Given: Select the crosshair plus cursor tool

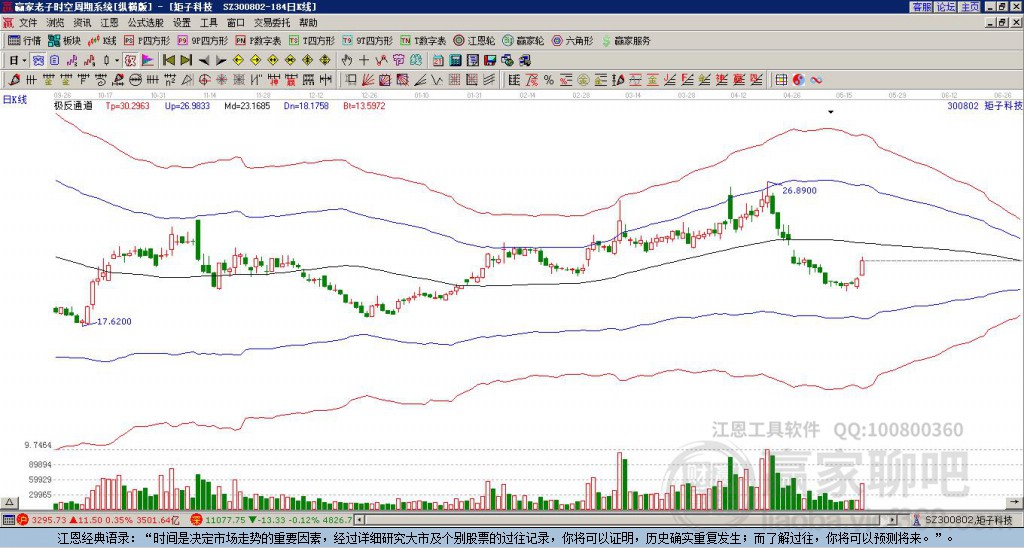Looking at the screenshot, I should pyautogui.click(x=364, y=61).
